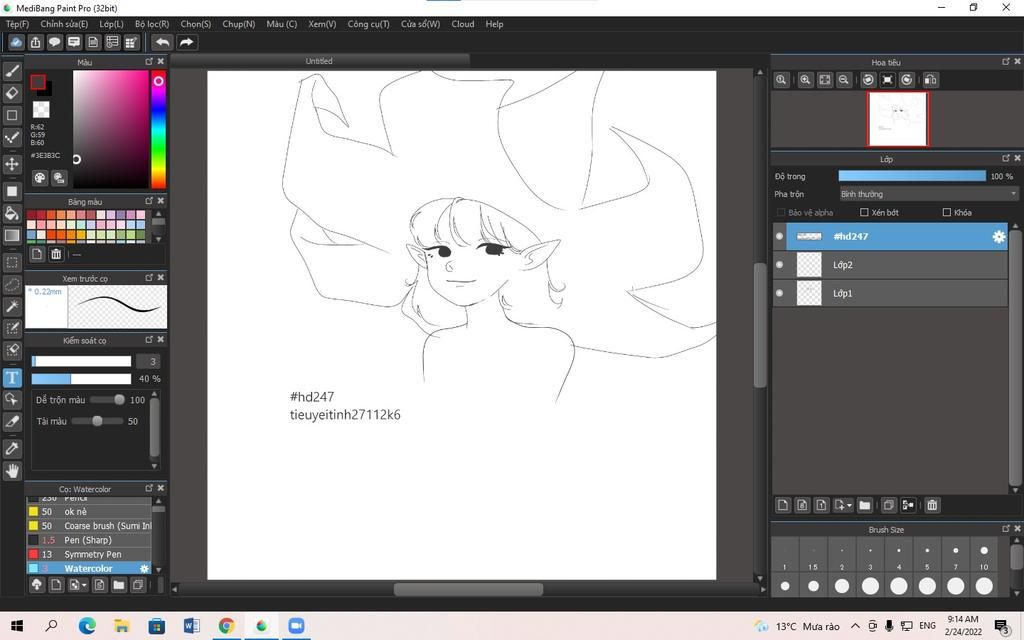Click the navigator canvas thumbnail
Image resolution: width=1024 pixels, height=640 pixels.
click(x=897, y=119)
